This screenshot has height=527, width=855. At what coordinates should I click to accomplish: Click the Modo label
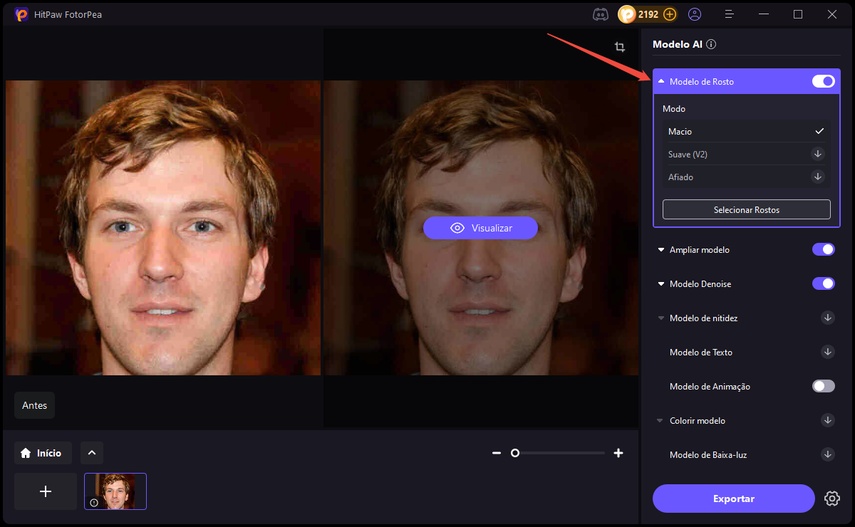[x=673, y=109]
